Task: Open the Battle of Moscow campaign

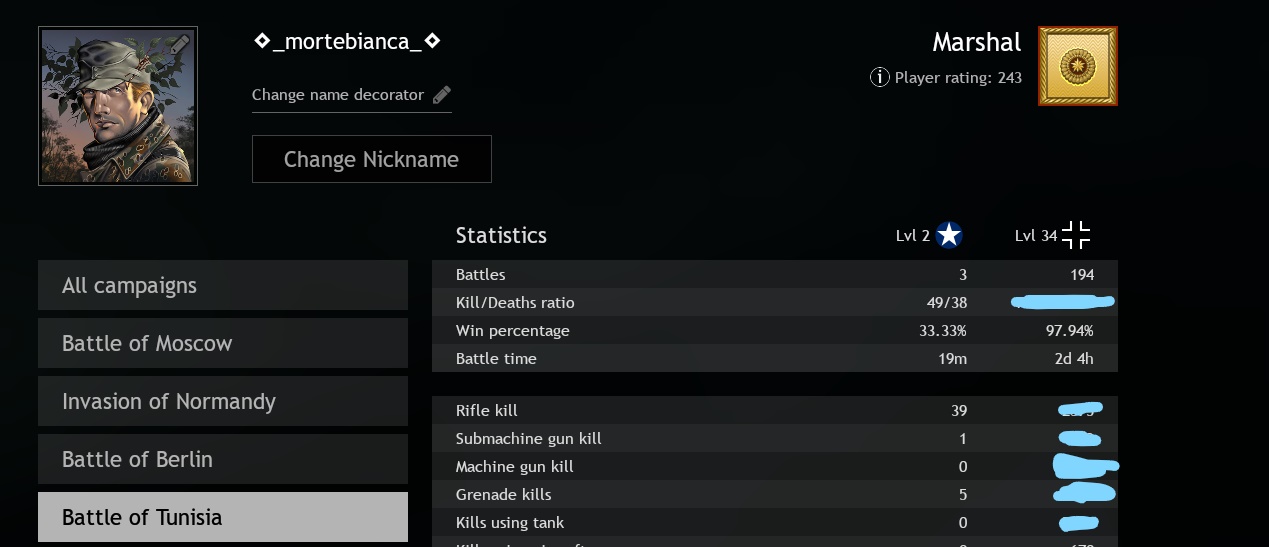Action: (222, 343)
